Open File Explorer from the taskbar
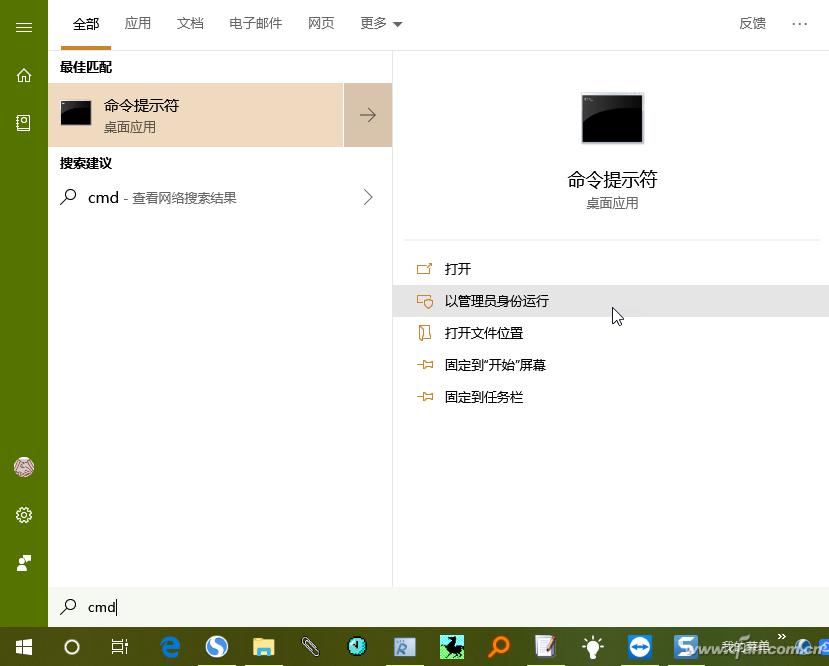Image resolution: width=829 pixels, height=666 pixels. click(x=263, y=647)
